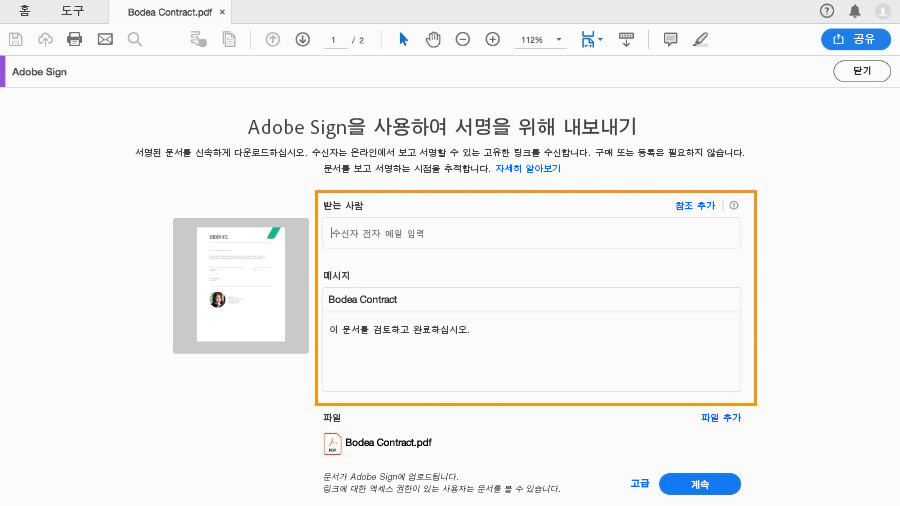Open the 고급 advanced options link
The width and height of the screenshot is (900, 506).
tap(639, 484)
